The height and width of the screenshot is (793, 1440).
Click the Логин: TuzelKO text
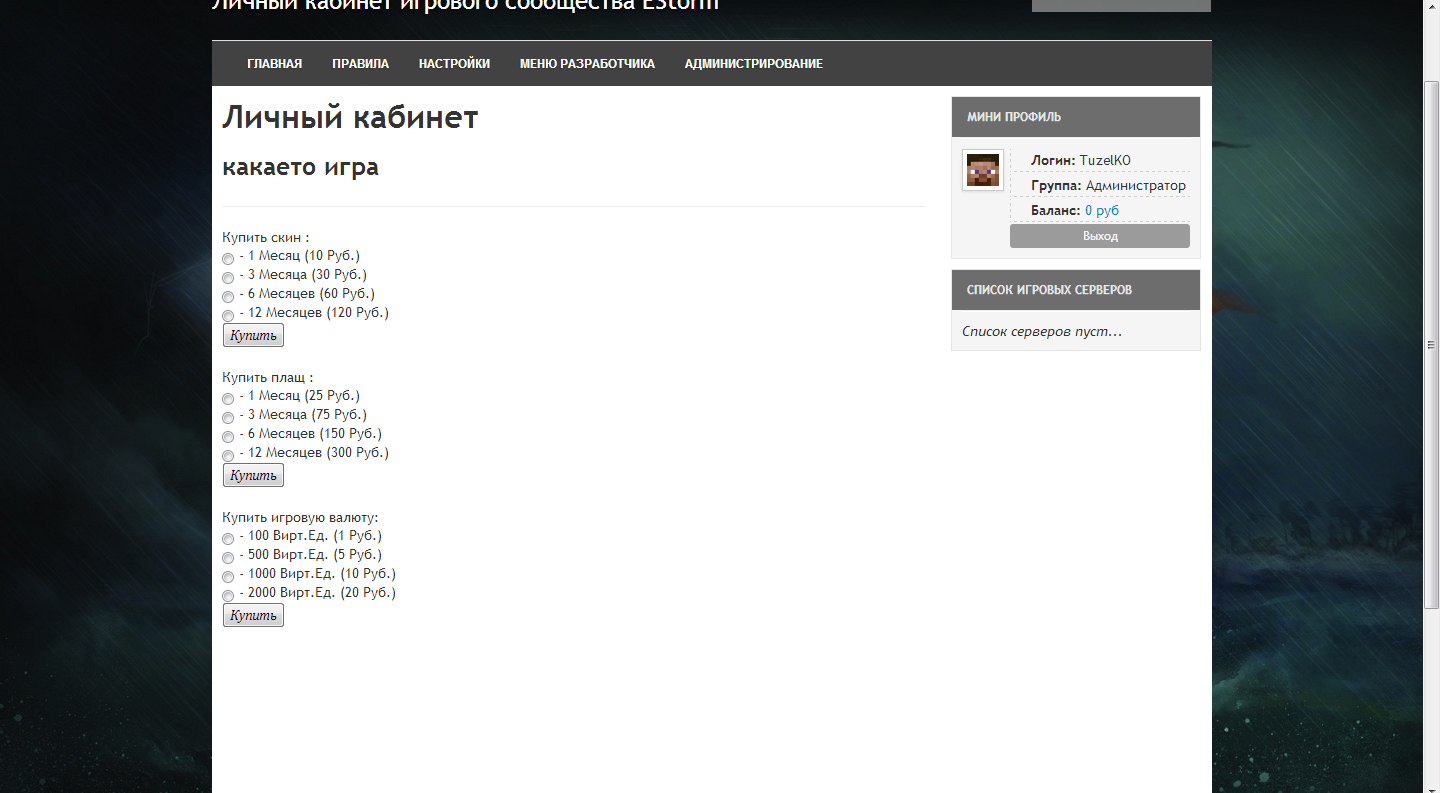point(1081,161)
